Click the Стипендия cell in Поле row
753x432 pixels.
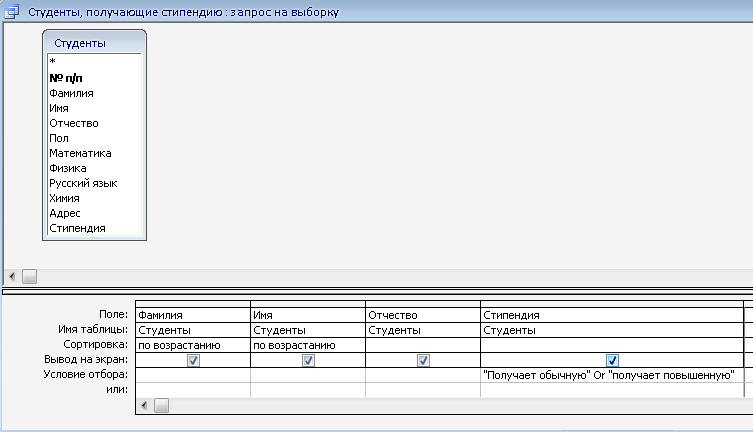point(612,315)
